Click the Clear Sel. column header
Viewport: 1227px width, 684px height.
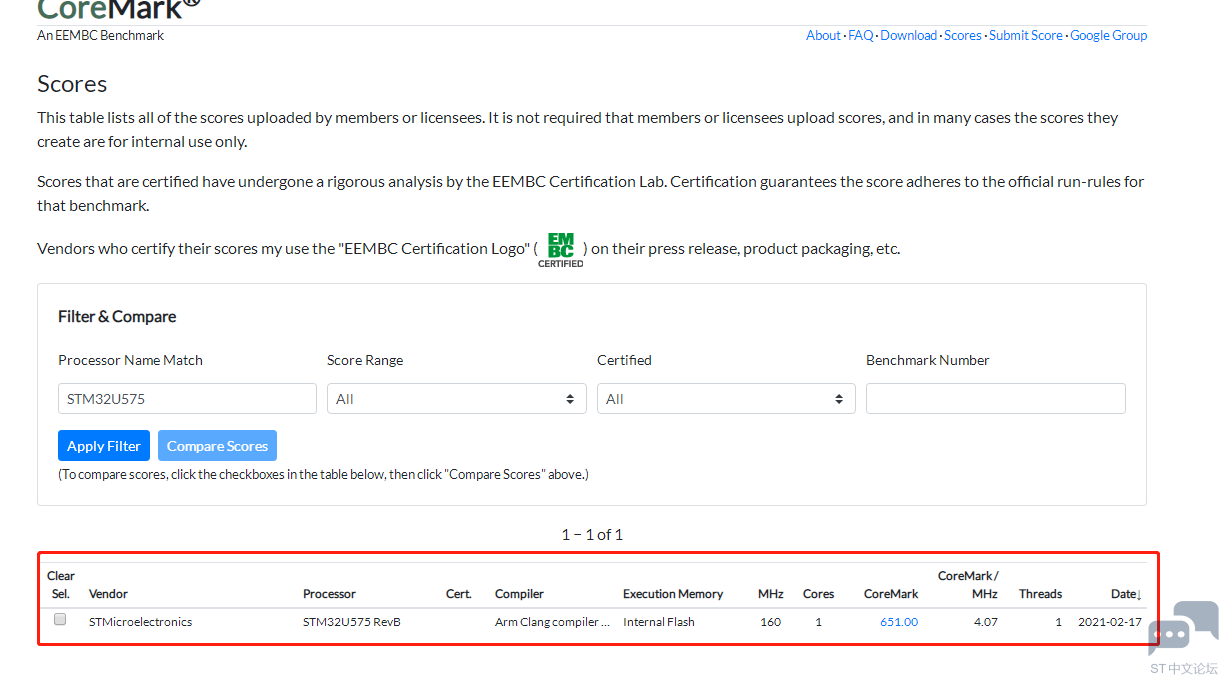(61, 584)
